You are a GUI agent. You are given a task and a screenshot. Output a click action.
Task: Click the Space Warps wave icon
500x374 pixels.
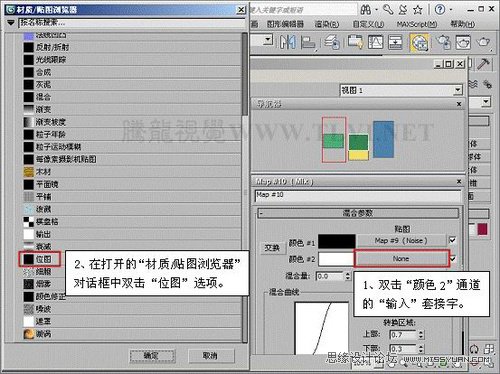pyautogui.click(x=473, y=84)
